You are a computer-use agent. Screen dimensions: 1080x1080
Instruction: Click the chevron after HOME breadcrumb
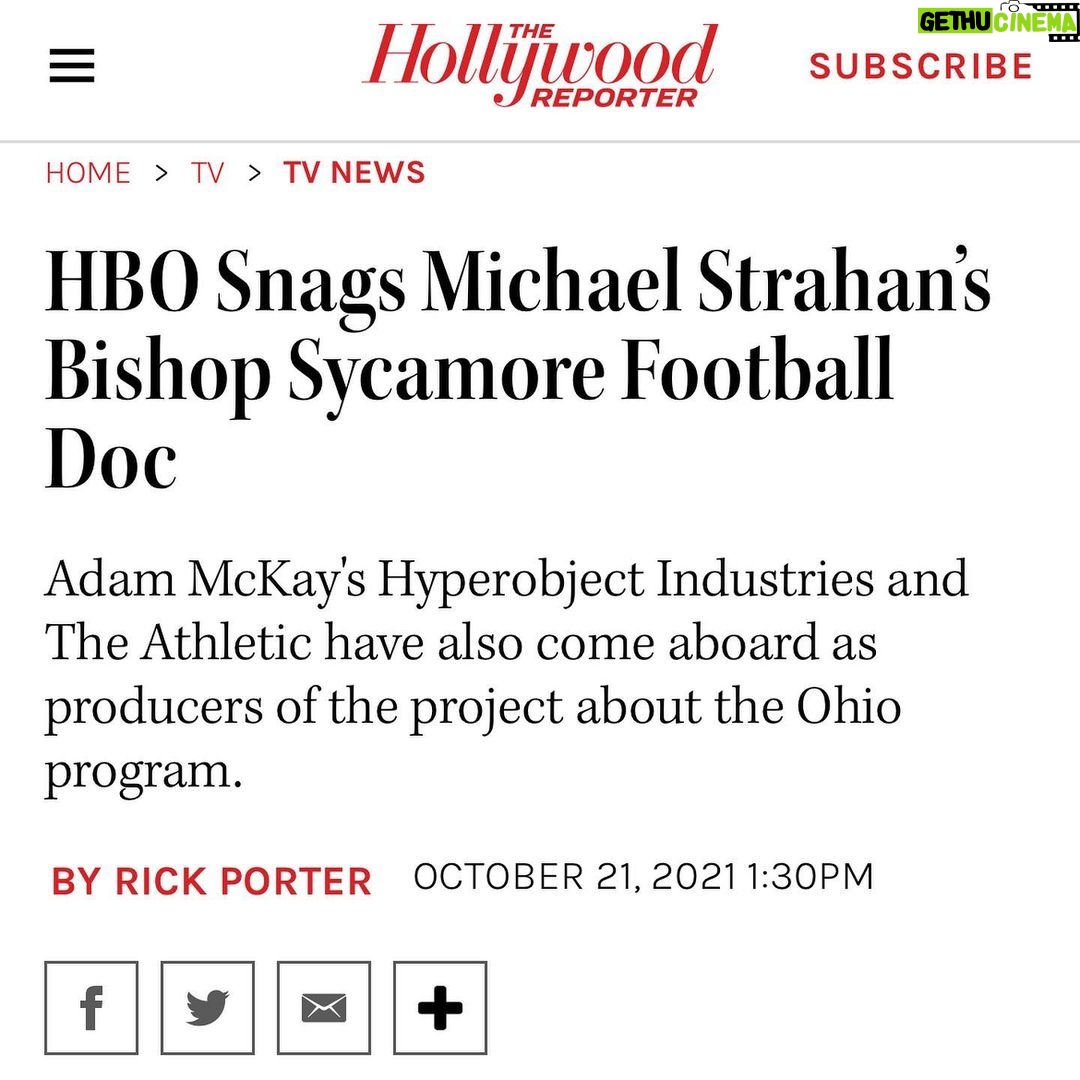tap(161, 173)
